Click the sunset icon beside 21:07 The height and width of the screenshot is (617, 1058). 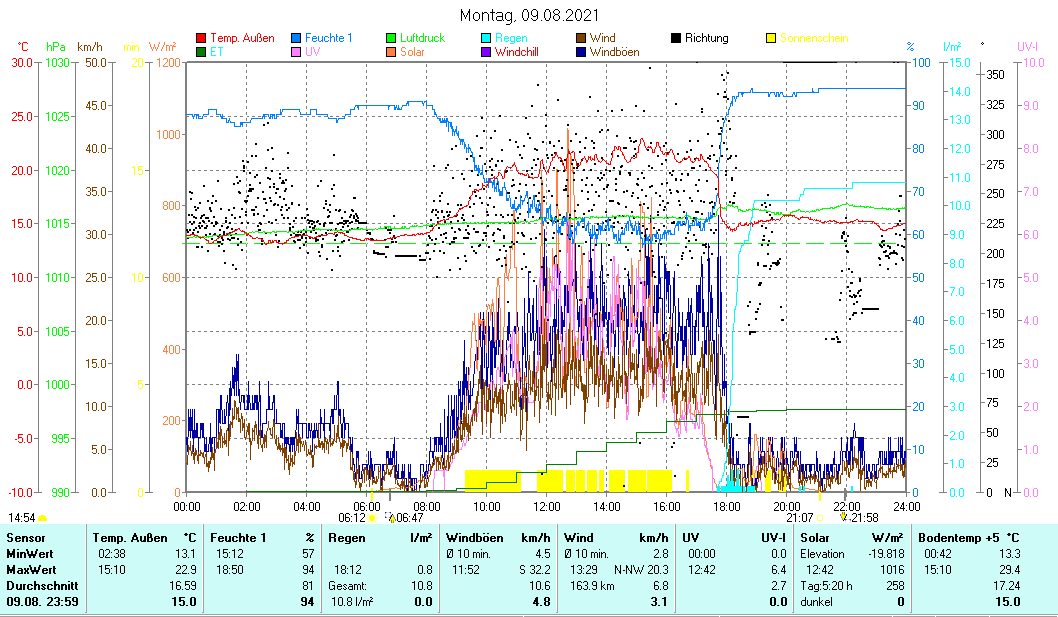tap(820, 518)
